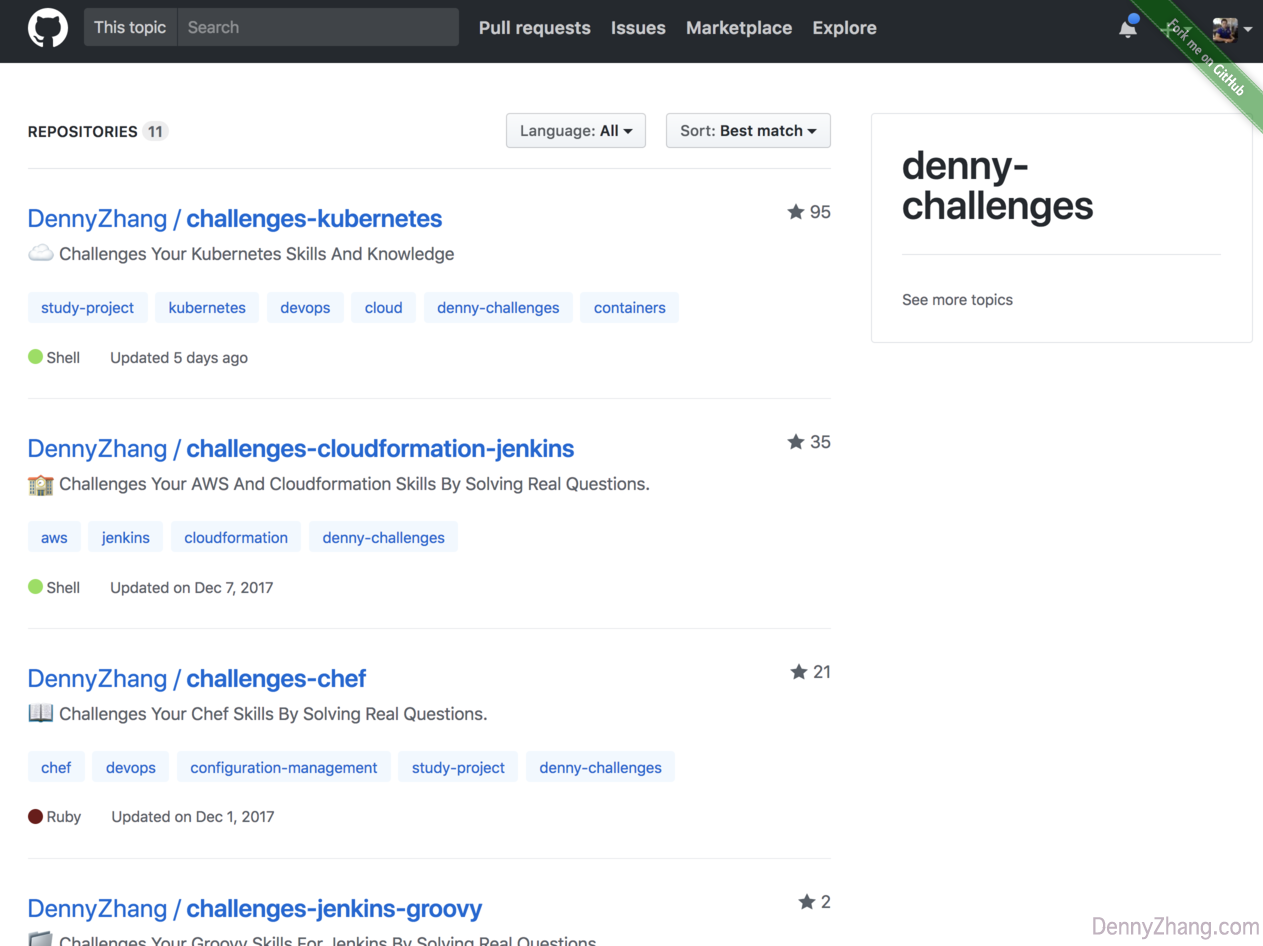This screenshot has height=946, width=1263.
Task: Expand the Sort: Best match dropdown
Action: (x=748, y=131)
